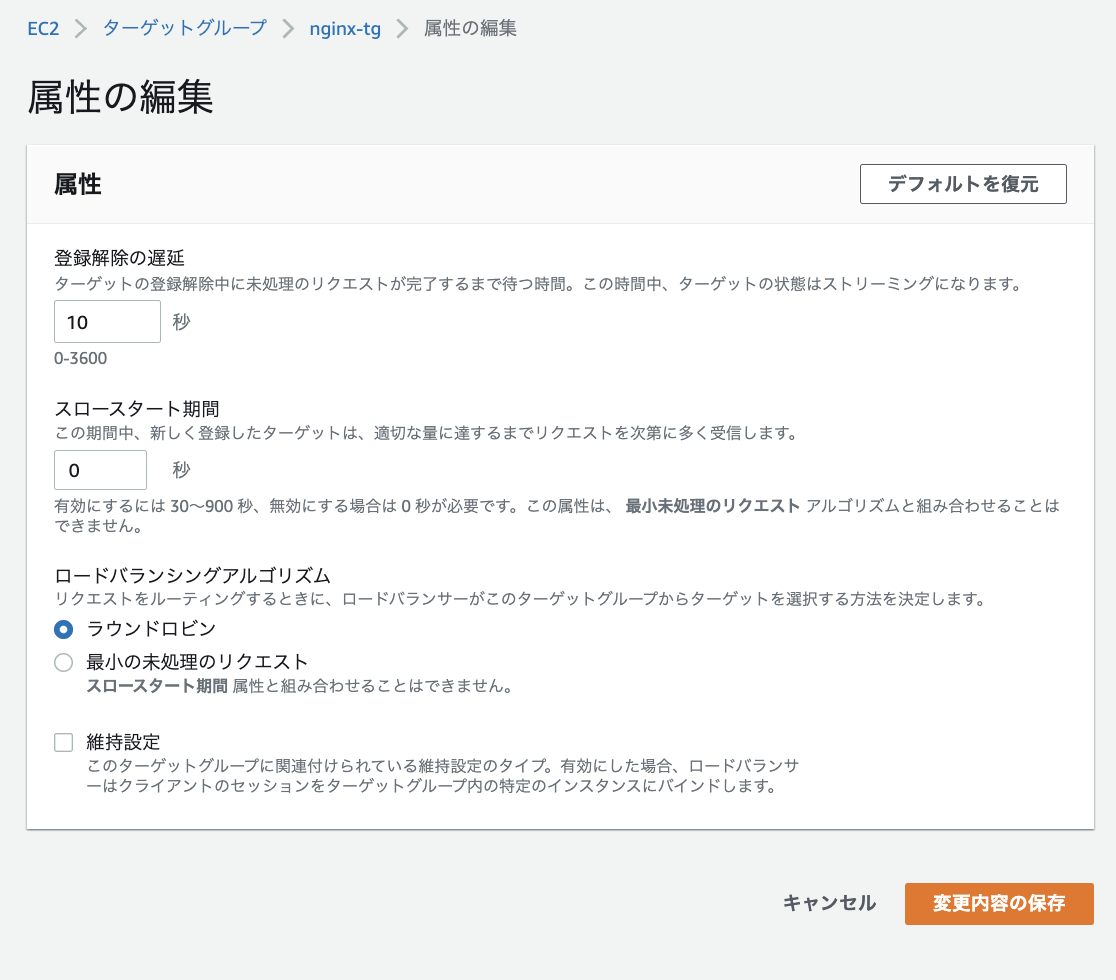Click デフォルトを復元 to restore defaults
This screenshot has width=1116, height=980.
pos(962,183)
